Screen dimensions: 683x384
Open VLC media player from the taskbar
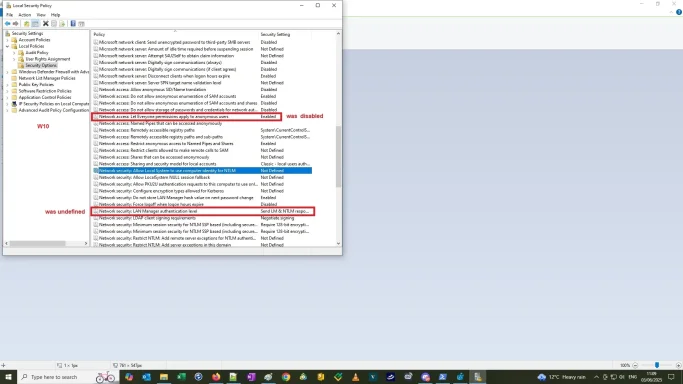coord(355,377)
